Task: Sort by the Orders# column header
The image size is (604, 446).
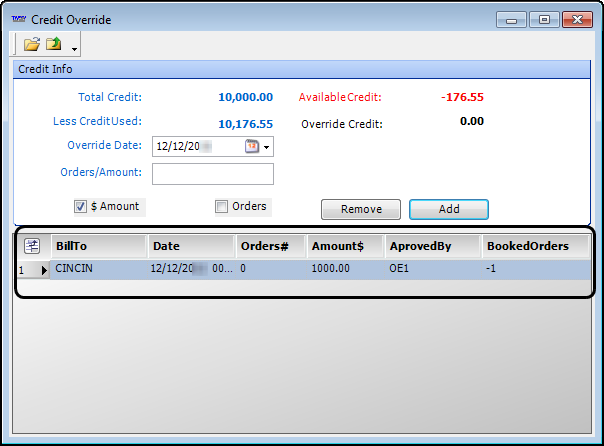Action: pos(272,246)
